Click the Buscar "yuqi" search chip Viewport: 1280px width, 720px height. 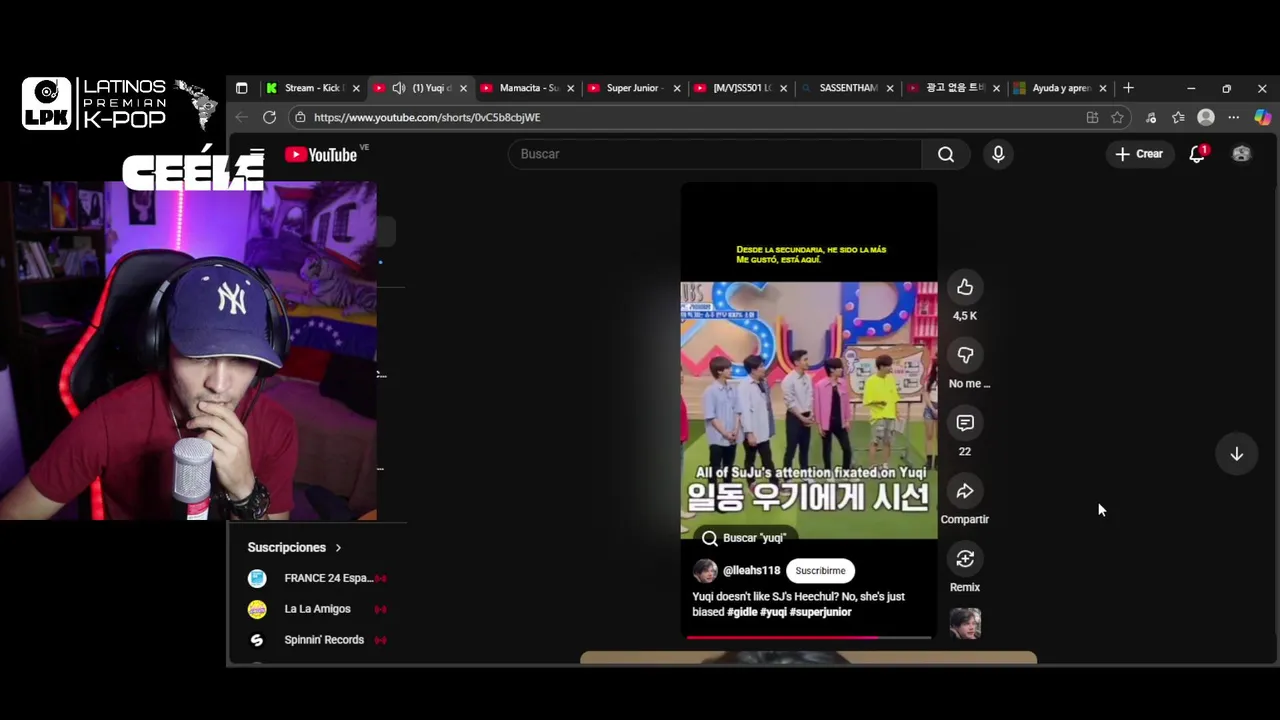click(x=744, y=538)
